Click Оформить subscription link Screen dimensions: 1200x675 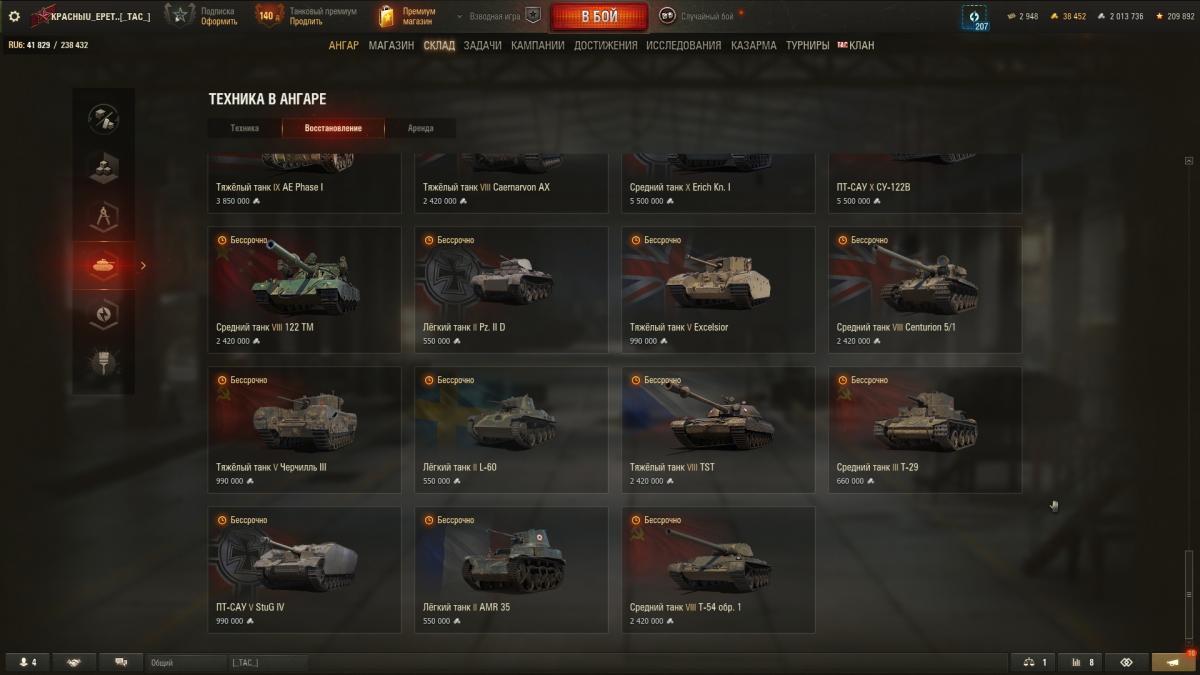coord(219,21)
